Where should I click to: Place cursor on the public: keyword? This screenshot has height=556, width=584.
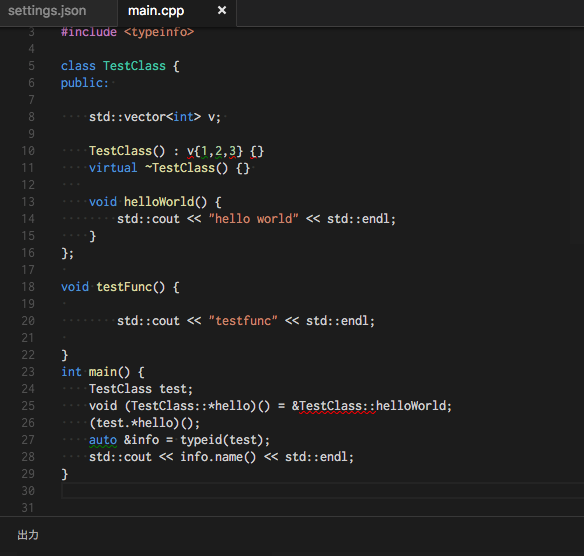pyautogui.click(x=85, y=83)
